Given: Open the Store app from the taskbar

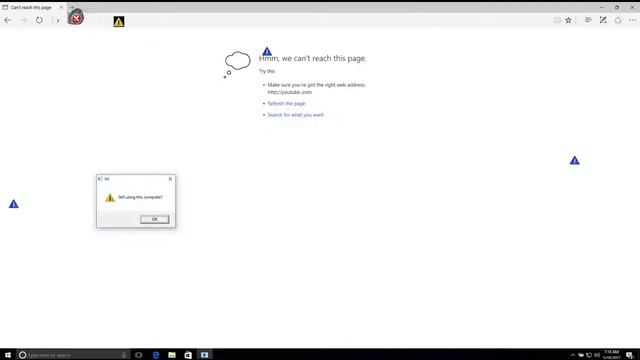Looking at the screenshot, I should pos(188,355).
